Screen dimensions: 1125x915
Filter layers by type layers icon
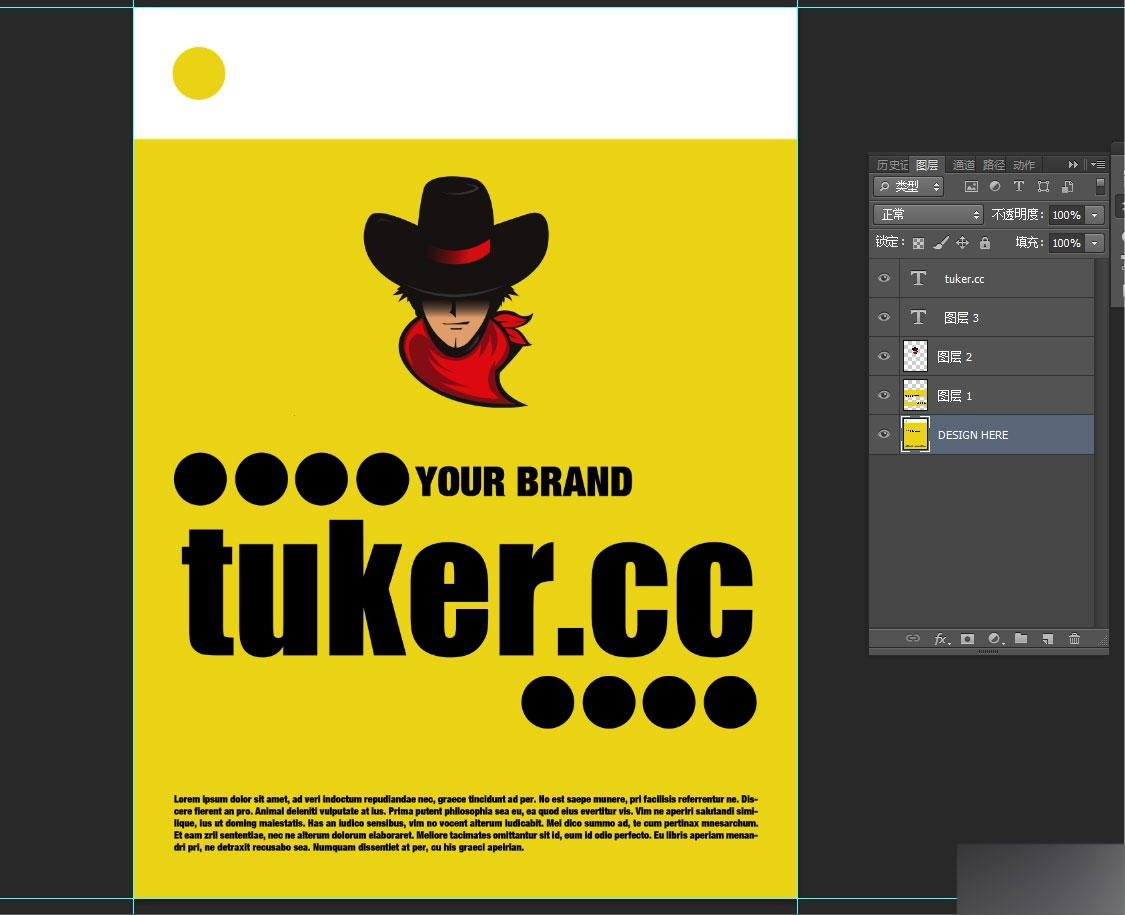click(x=1019, y=187)
